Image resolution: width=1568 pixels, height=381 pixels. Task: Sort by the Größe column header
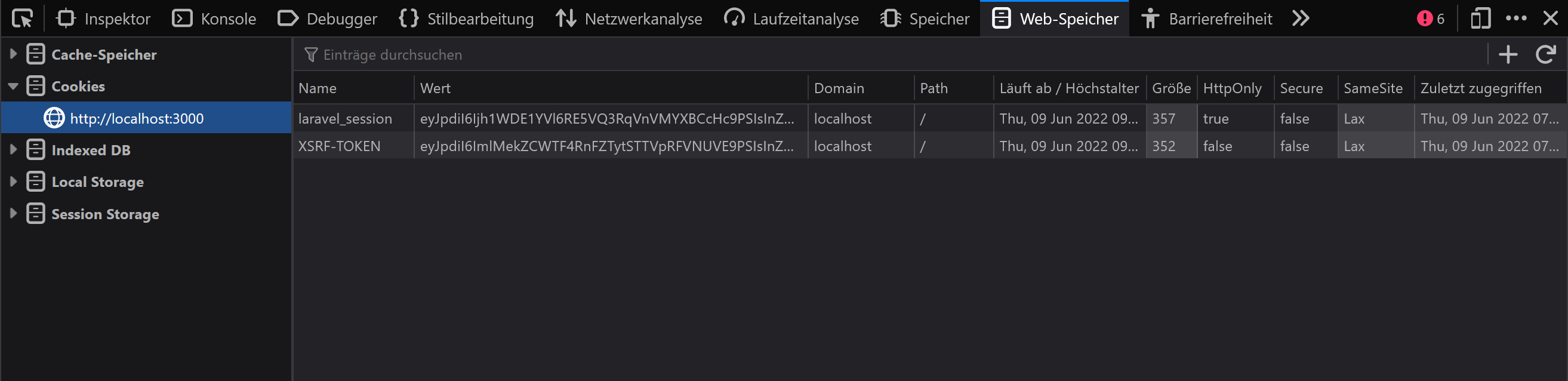[x=1171, y=88]
